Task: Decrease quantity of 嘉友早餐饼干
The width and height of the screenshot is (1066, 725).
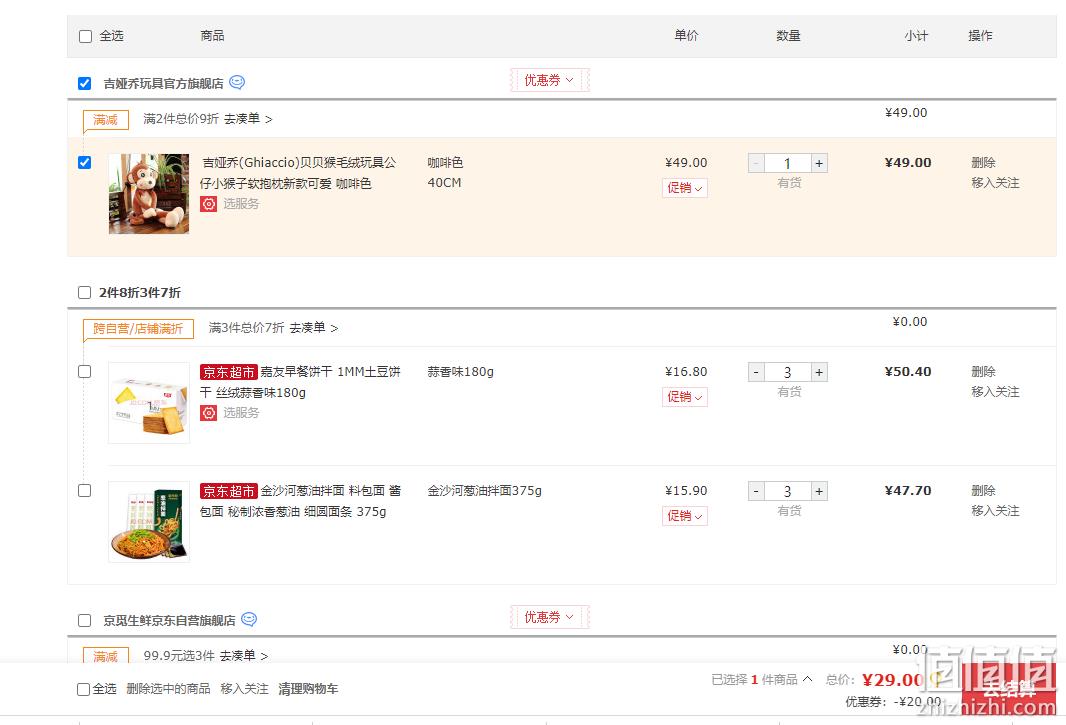Action: tap(756, 372)
